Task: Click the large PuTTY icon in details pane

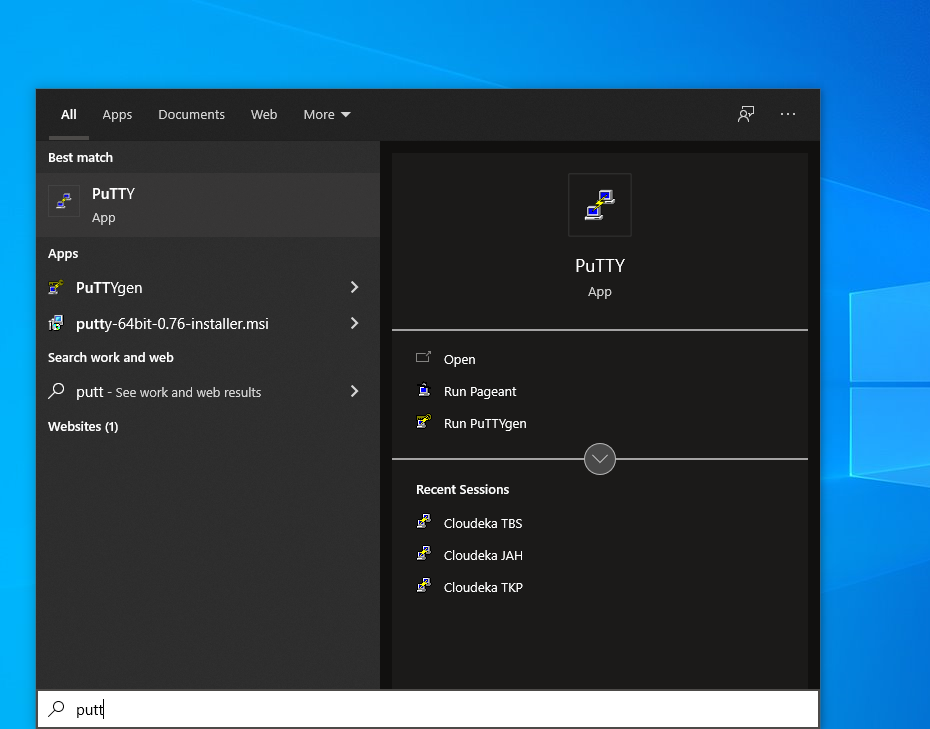Action: click(x=599, y=205)
